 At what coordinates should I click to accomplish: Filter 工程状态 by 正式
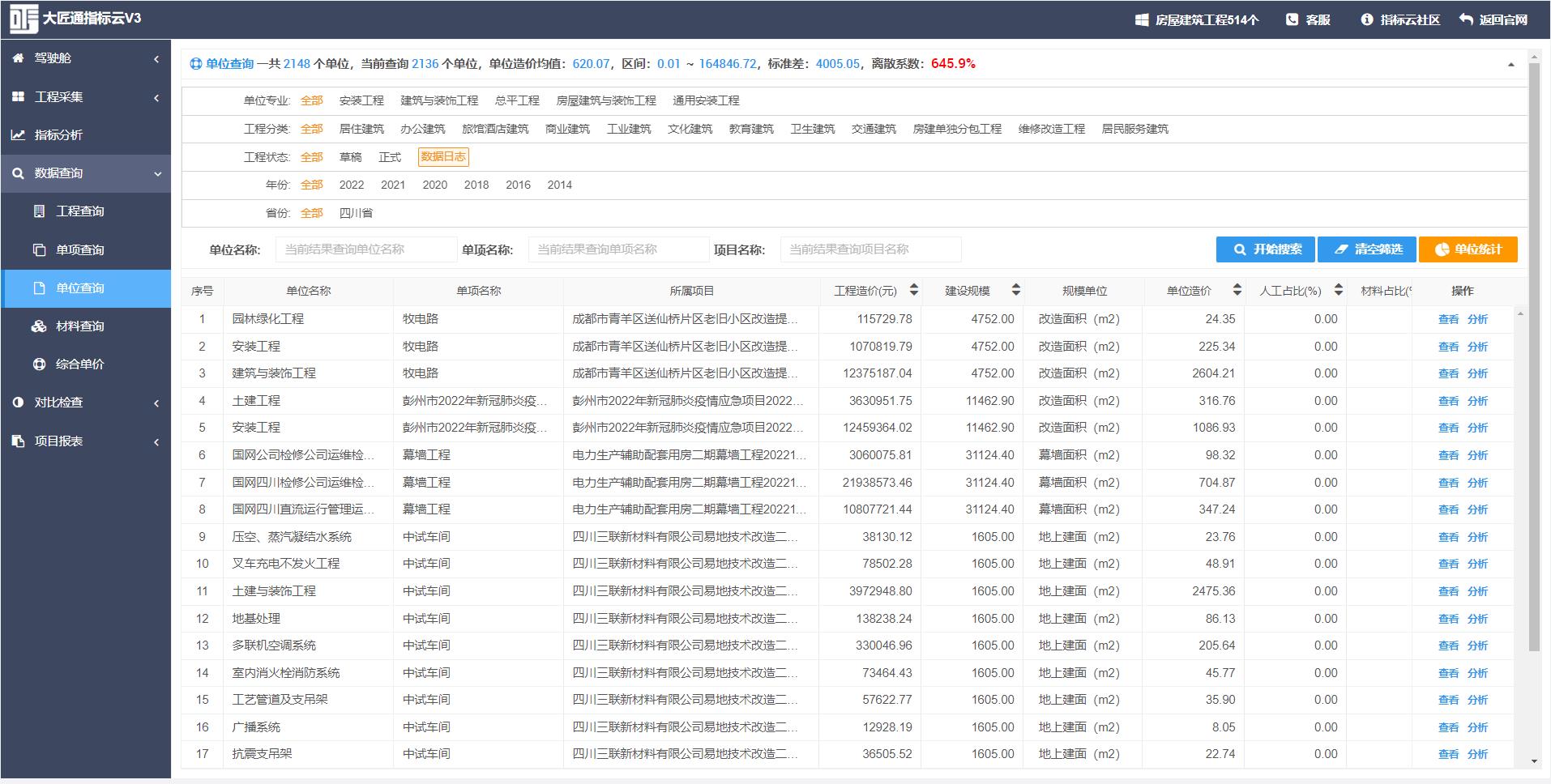[x=390, y=157]
